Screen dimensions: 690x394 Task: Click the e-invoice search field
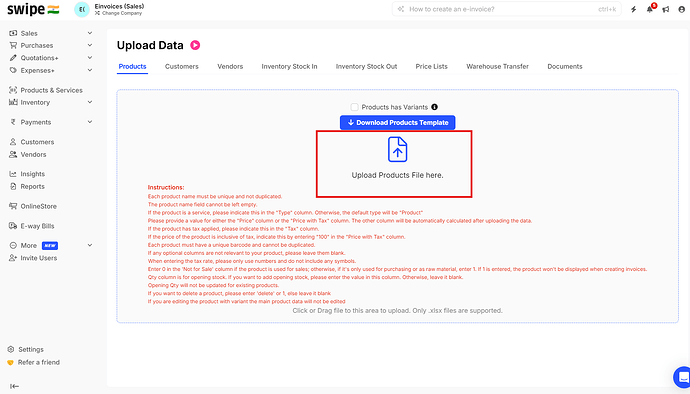(x=506, y=9)
